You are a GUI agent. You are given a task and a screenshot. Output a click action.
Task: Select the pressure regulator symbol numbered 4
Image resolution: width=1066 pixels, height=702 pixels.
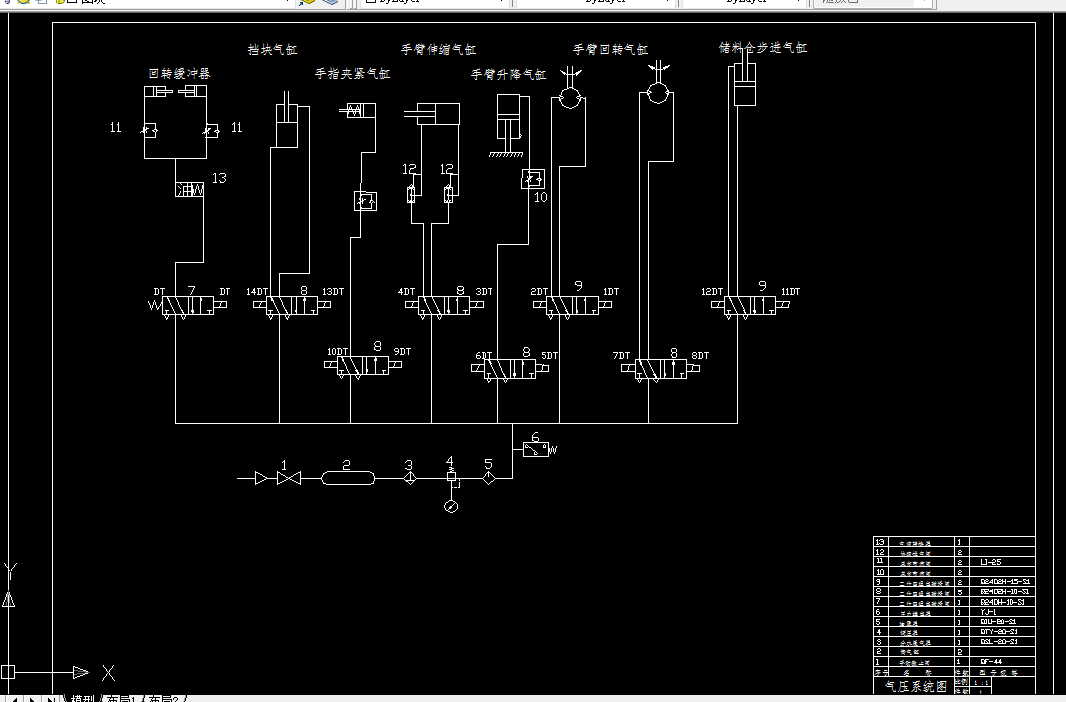click(451, 478)
